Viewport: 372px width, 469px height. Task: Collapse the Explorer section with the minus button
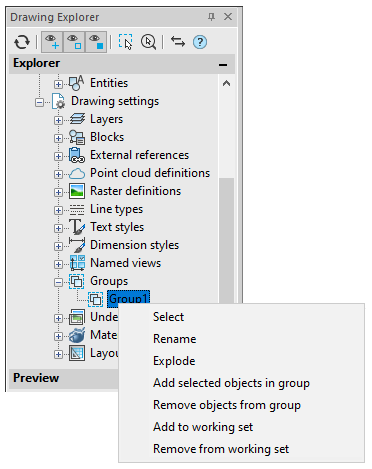(x=223, y=65)
